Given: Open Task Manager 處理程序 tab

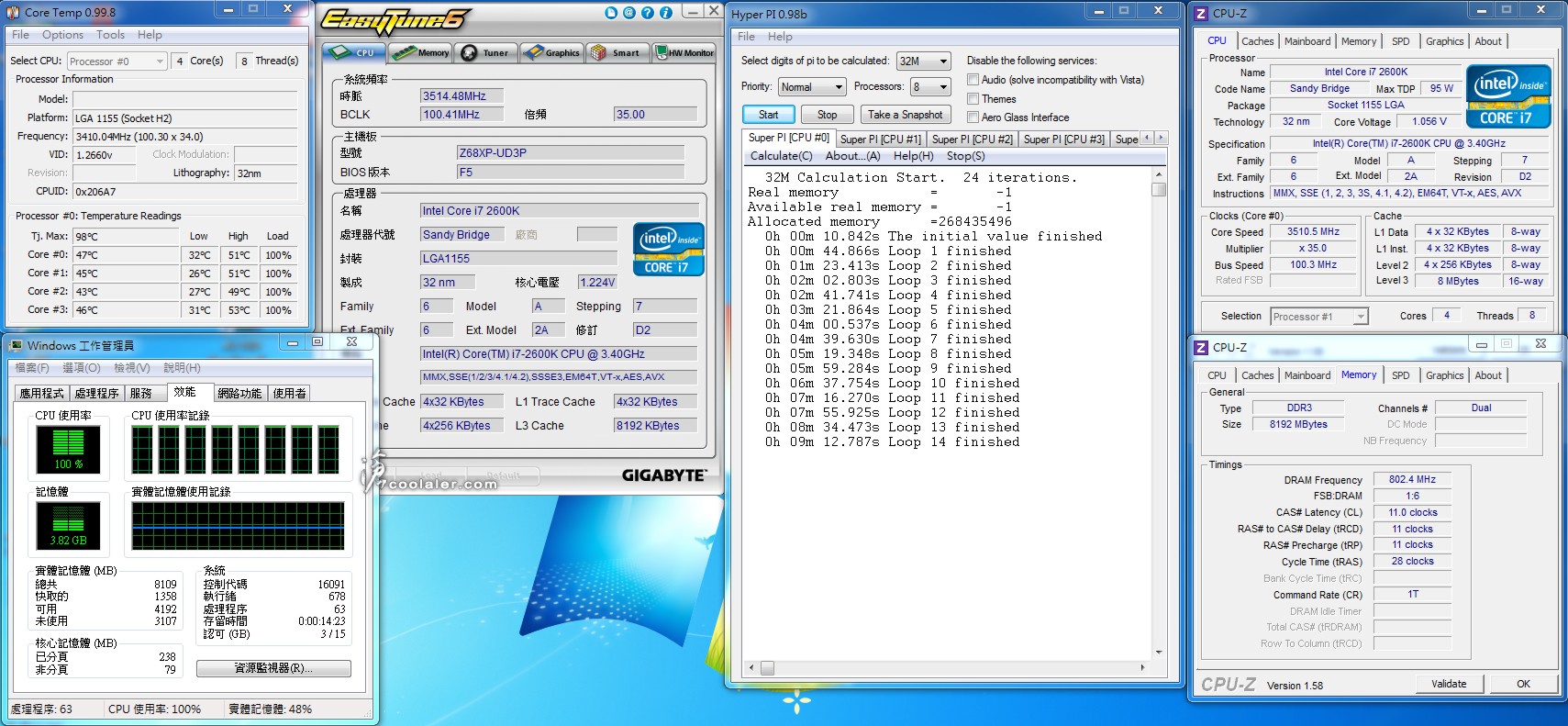Looking at the screenshot, I should click(x=96, y=393).
